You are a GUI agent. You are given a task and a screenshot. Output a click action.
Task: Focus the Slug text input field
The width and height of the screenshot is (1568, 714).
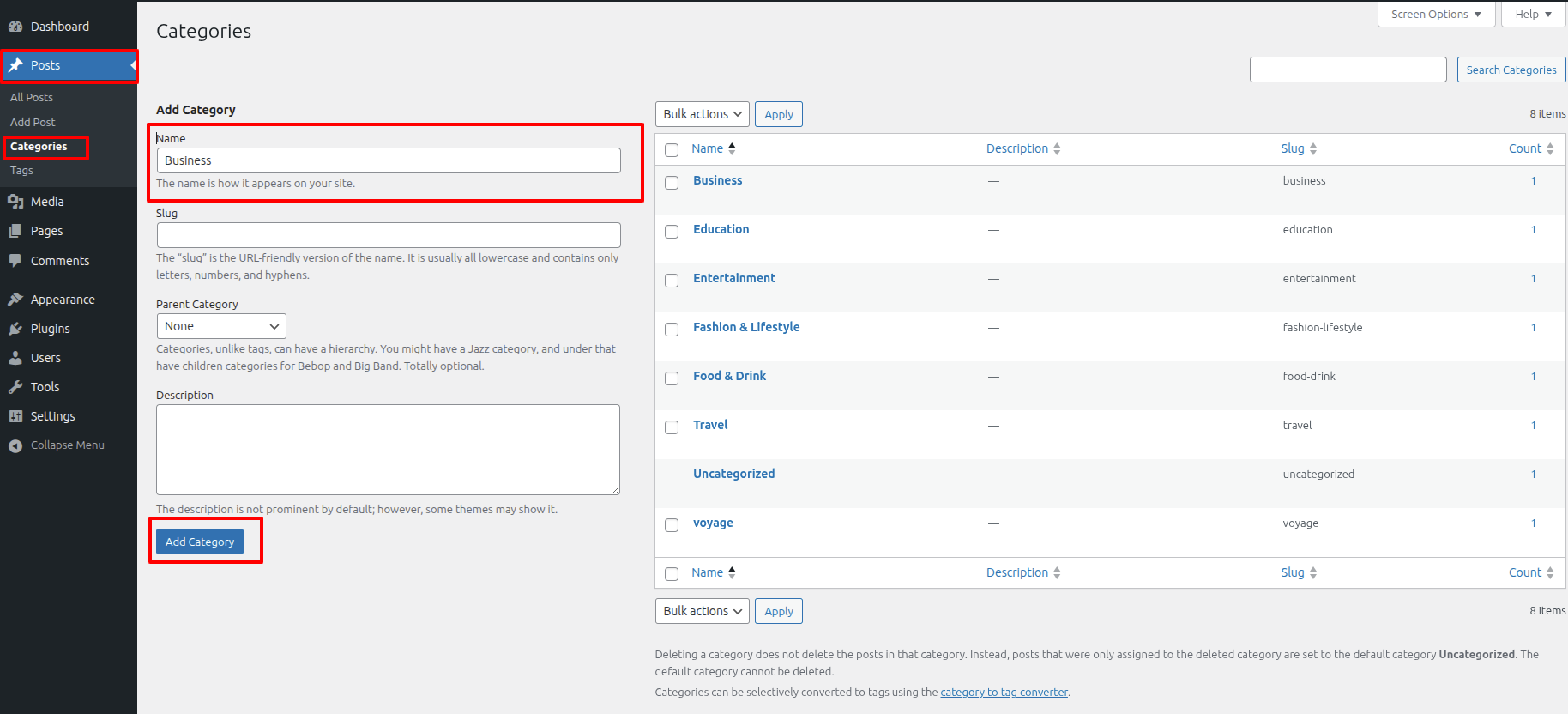pos(389,235)
